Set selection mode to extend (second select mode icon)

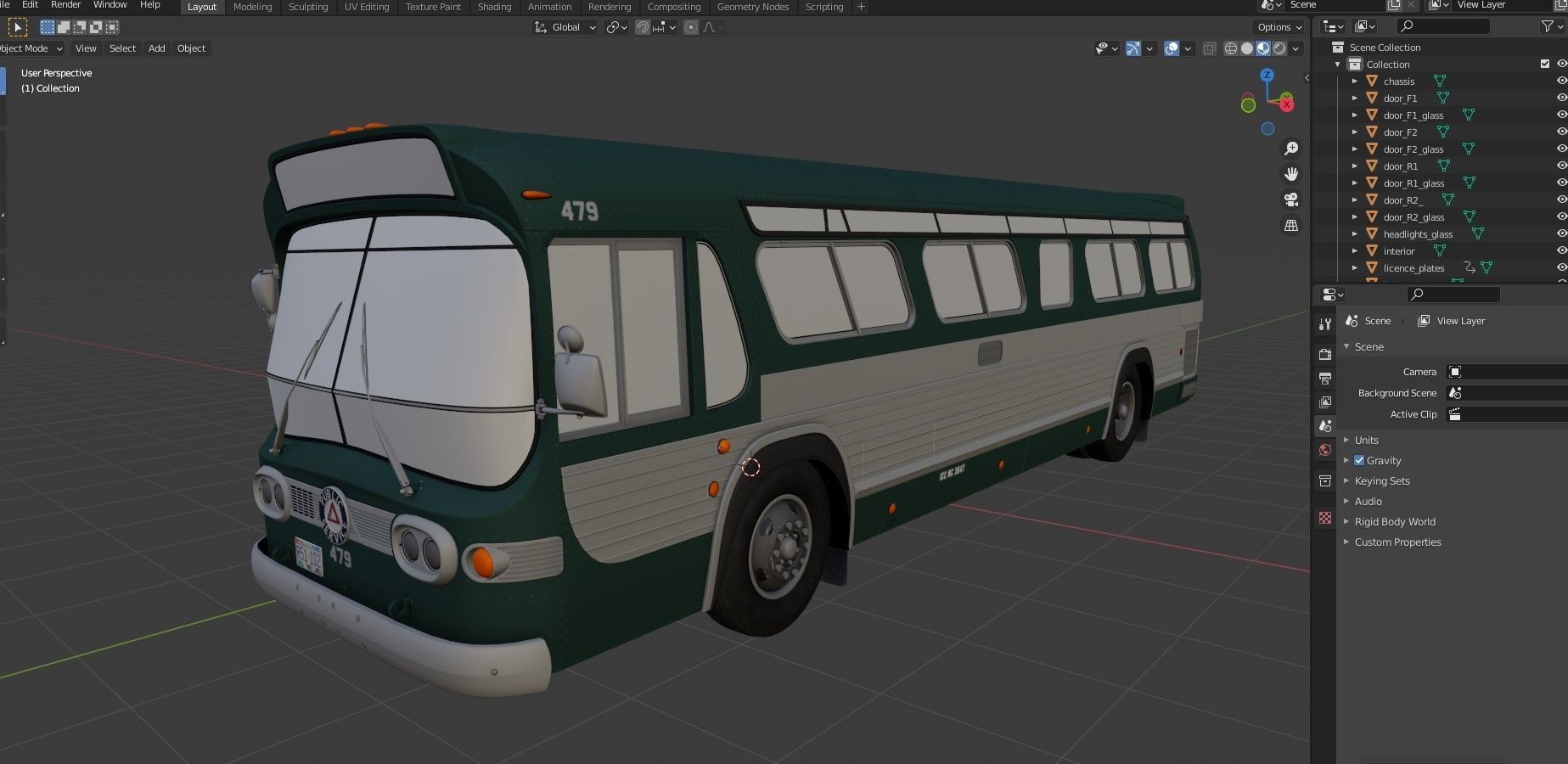point(64,27)
